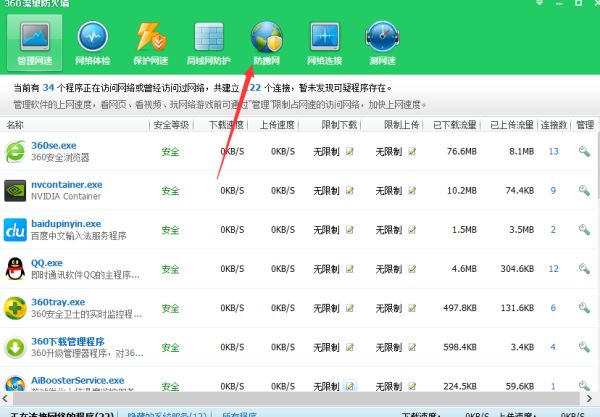Open manage wrench icon for baidupinyin.exe
Image resolution: width=600 pixels, height=417 pixels.
pyautogui.click(x=584, y=230)
